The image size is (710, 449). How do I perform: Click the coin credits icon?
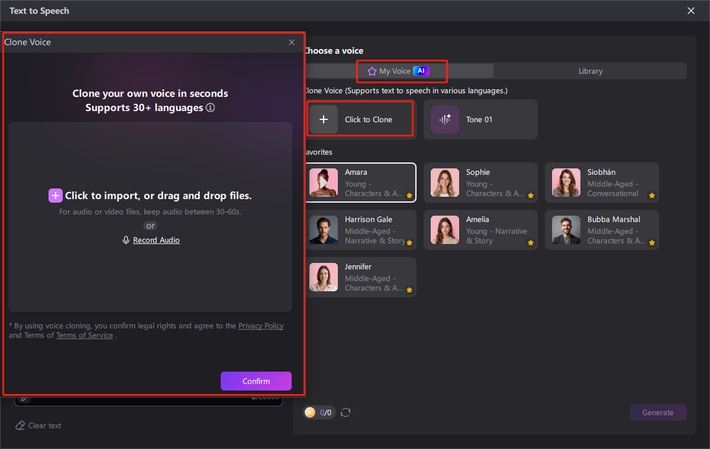310,412
